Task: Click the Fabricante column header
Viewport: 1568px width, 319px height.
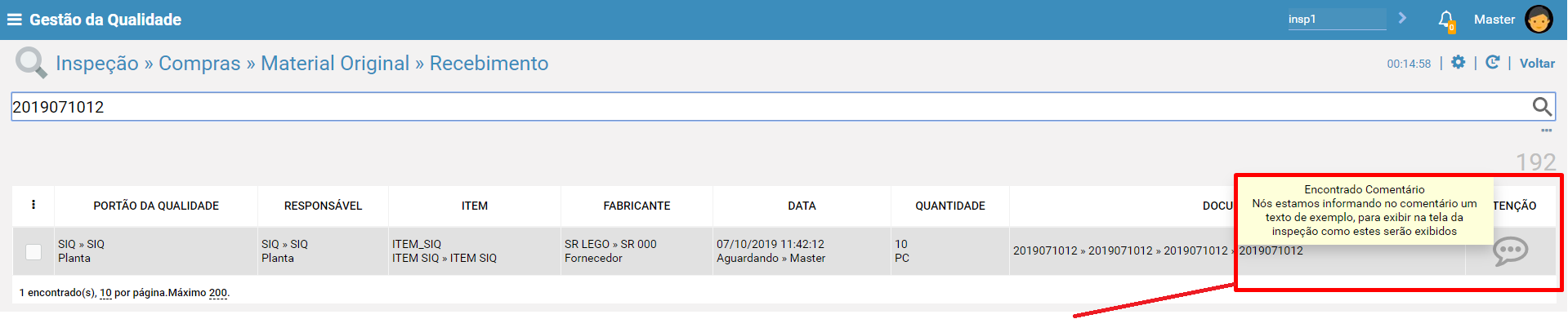Action: coord(637,206)
